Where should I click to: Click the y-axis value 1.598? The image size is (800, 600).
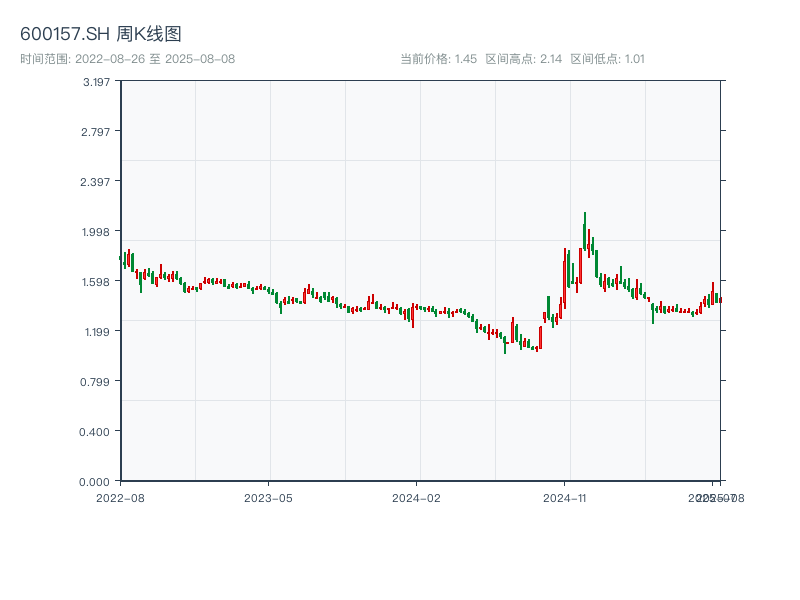point(96,282)
